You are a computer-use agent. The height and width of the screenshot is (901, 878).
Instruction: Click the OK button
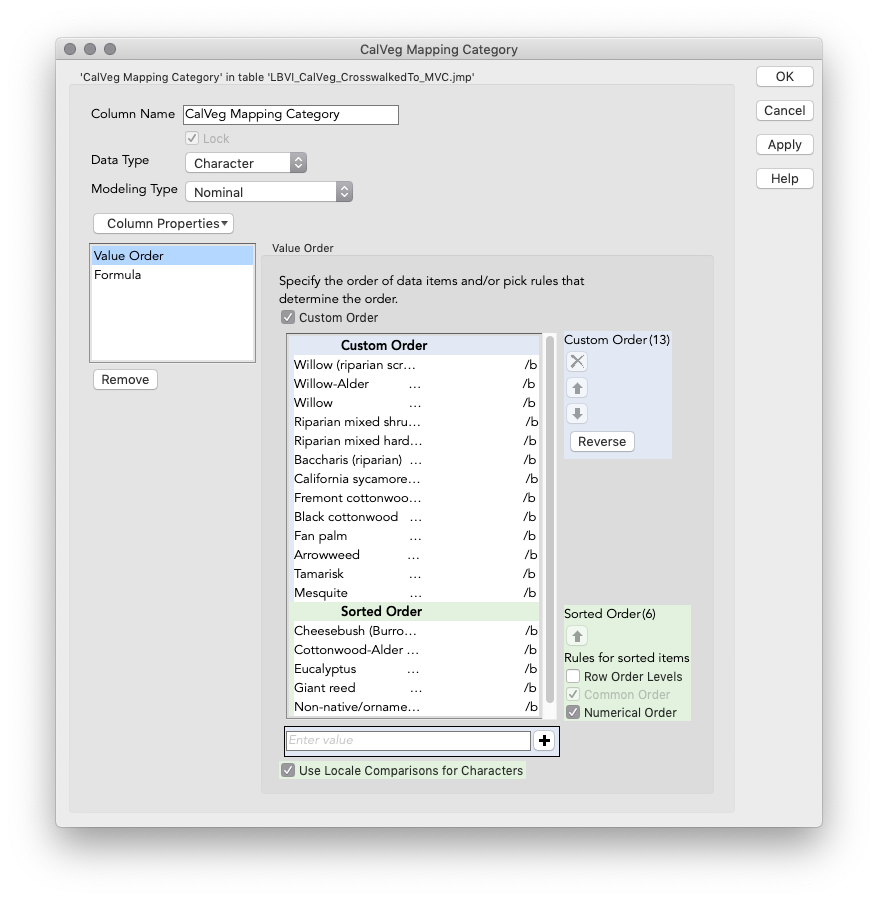pyautogui.click(x=784, y=76)
